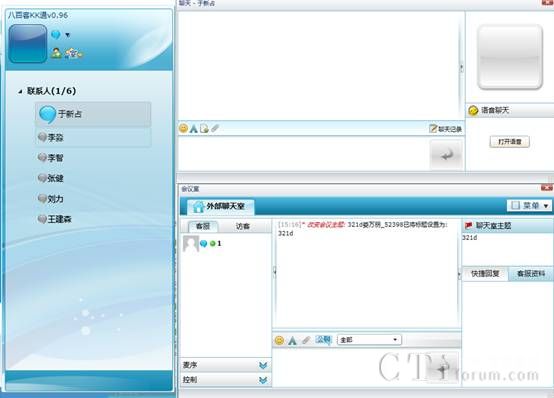The width and height of the screenshot is (554, 398).
Task: Click the send arrow button in top chat
Action: pos(446,154)
